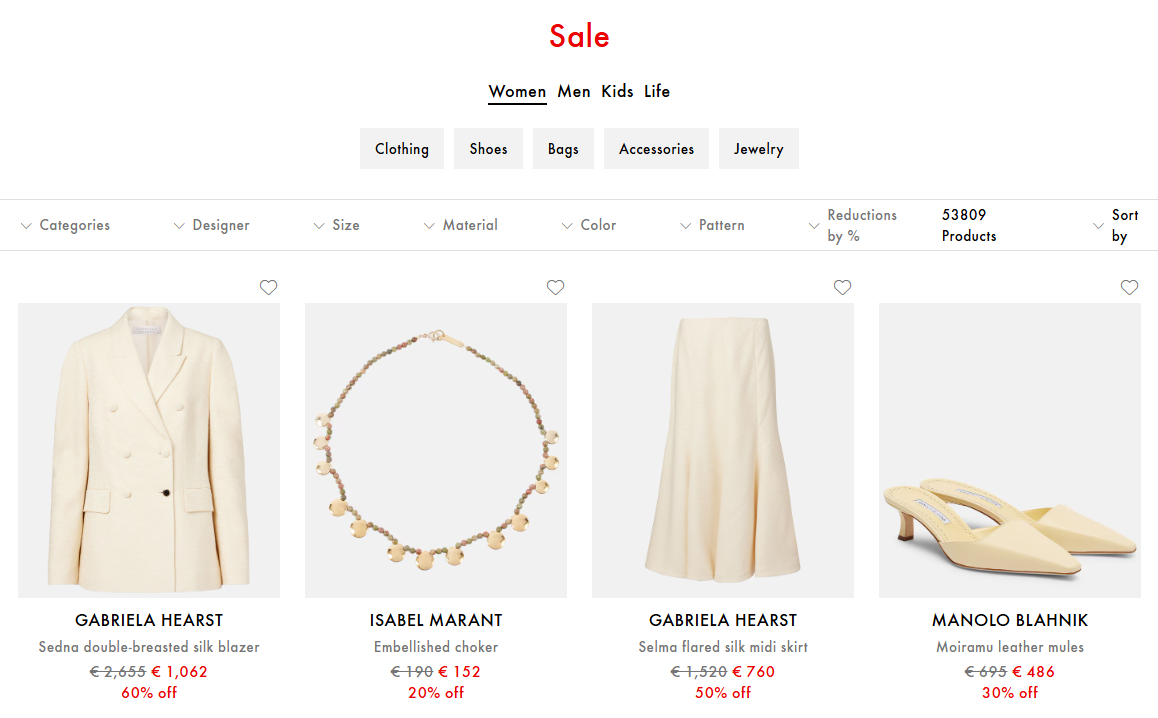Expand the Categories filter
Image resolution: width=1158 pixels, height=718 pixels.
click(x=66, y=225)
